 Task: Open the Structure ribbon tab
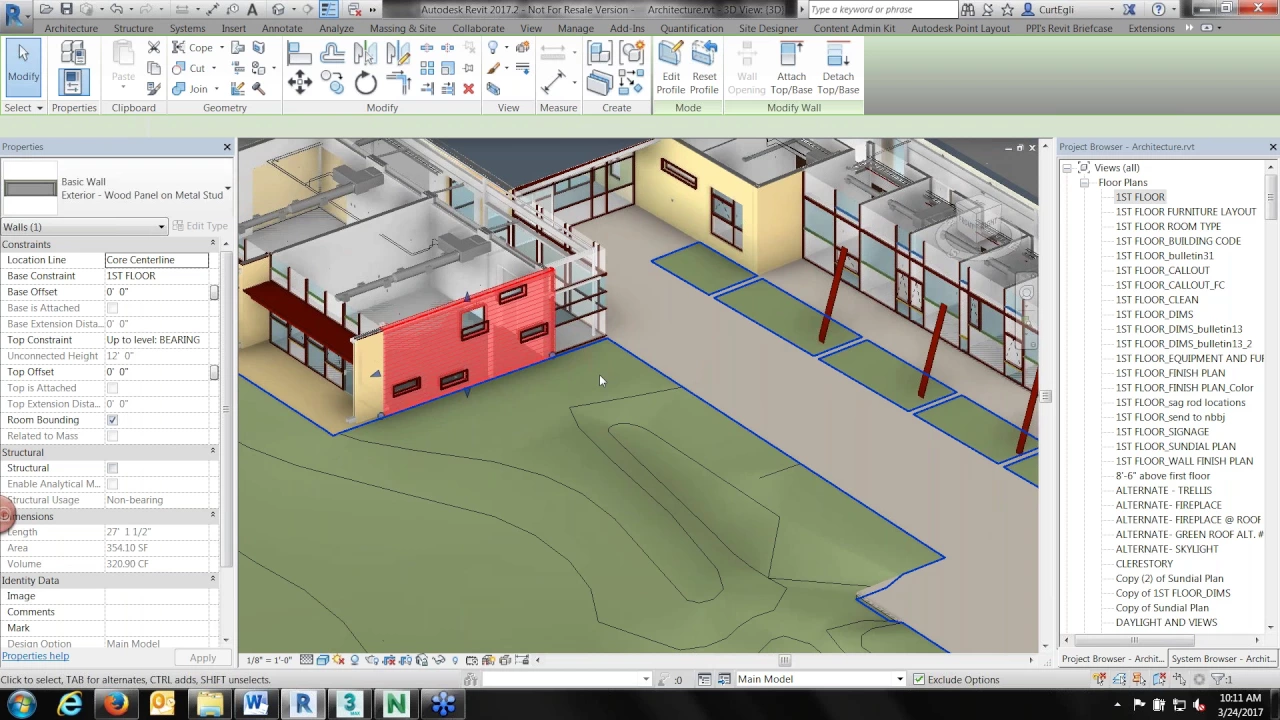point(133,28)
